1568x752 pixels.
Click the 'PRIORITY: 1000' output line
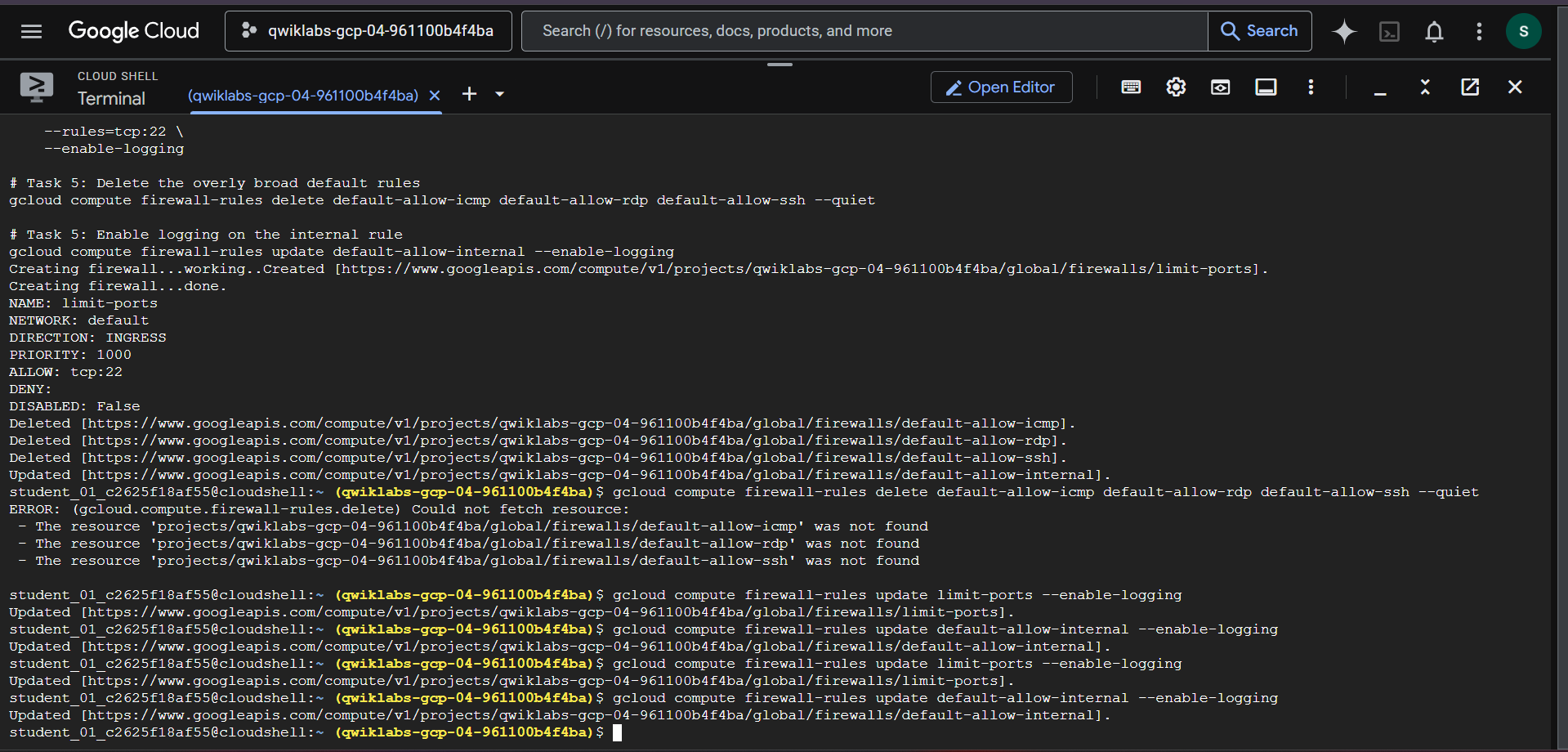pyautogui.click(x=70, y=355)
